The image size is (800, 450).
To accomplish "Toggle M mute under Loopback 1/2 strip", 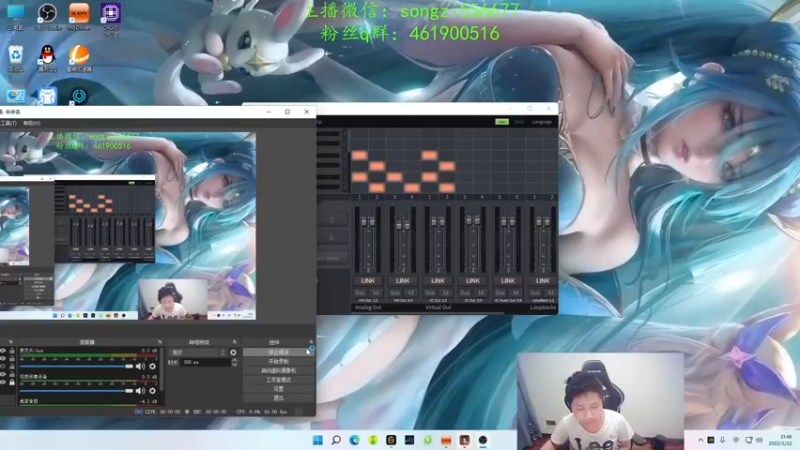I will pyautogui.click(x=551, y=293).
